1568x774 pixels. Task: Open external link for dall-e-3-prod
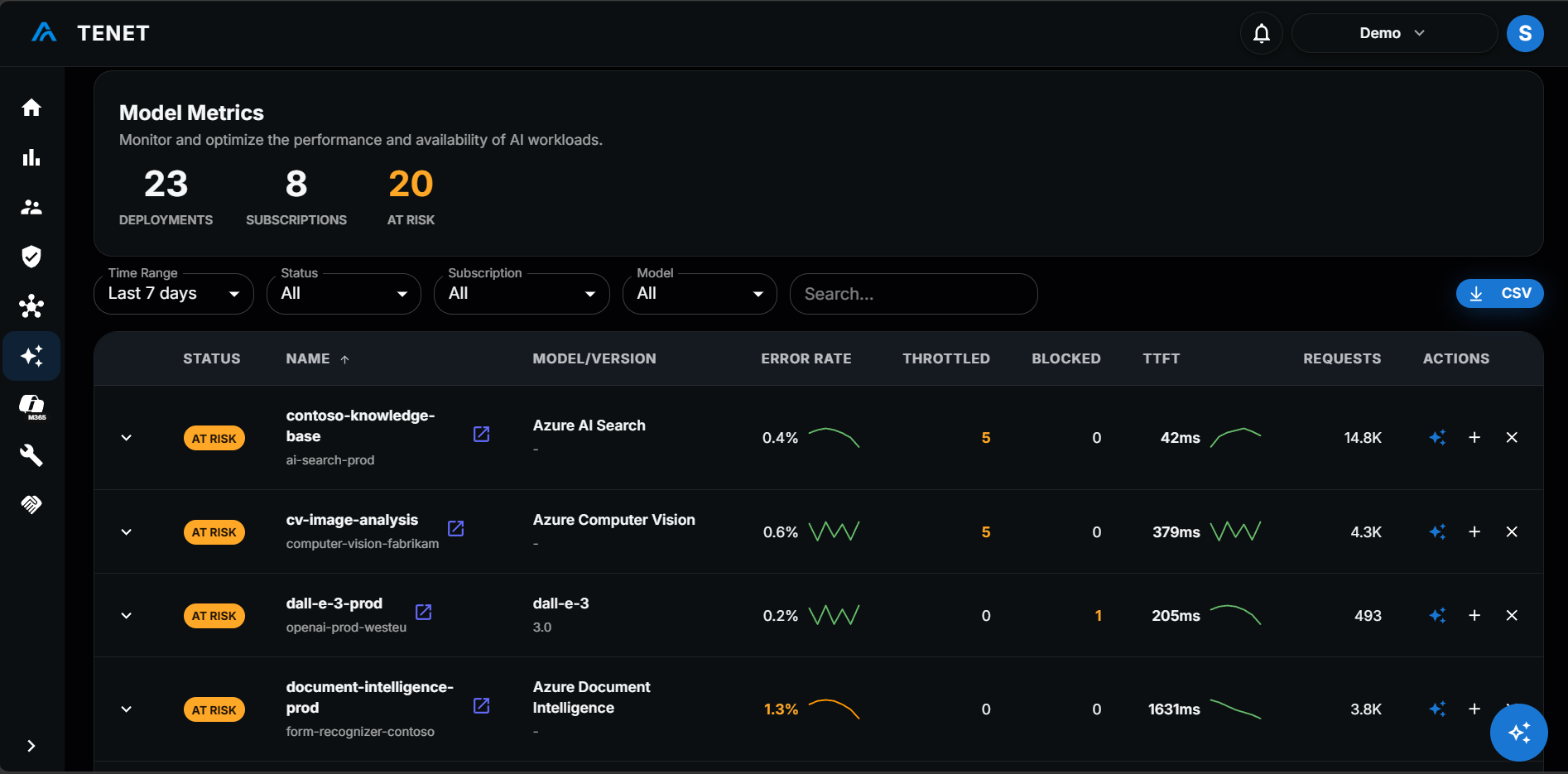423,612
